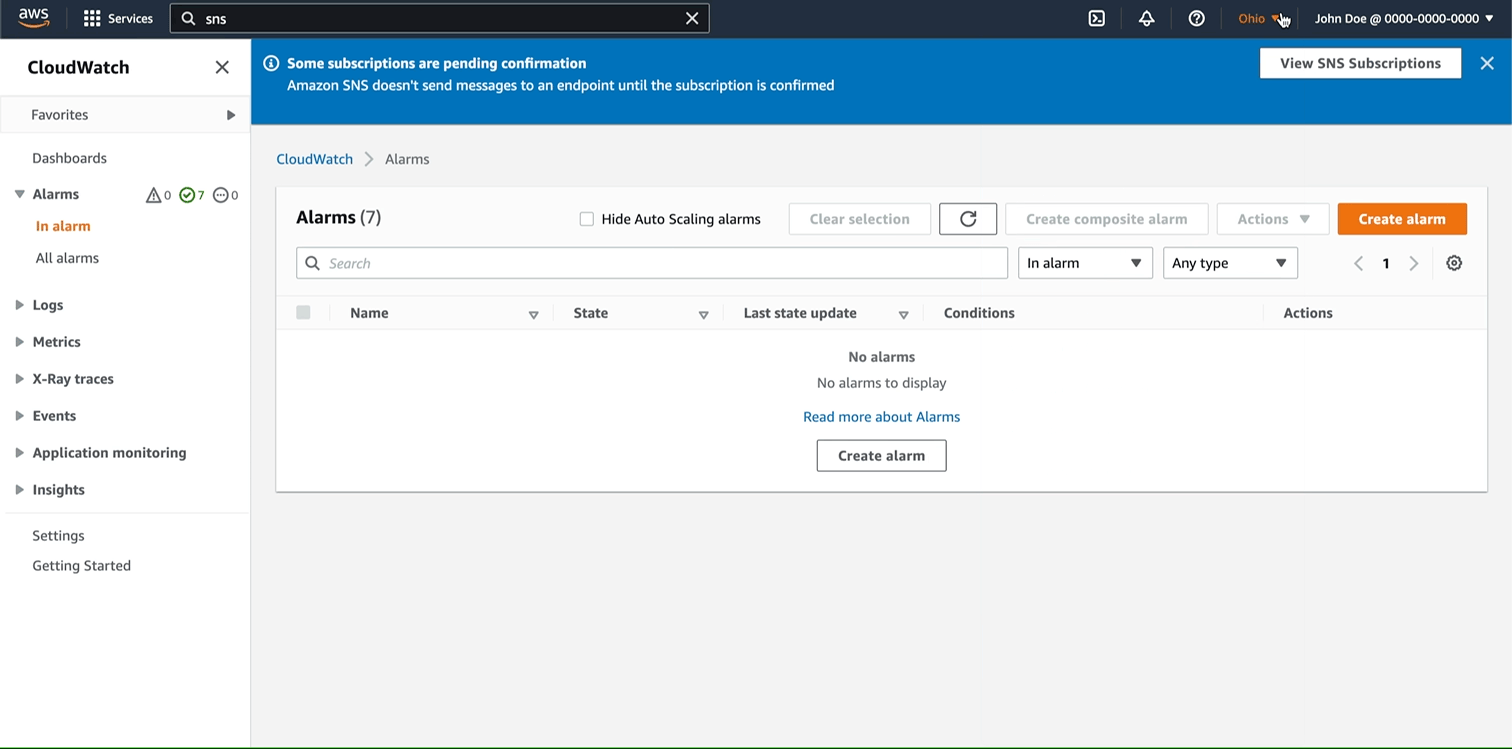Open the Services app grid icon

pos(91,18)
